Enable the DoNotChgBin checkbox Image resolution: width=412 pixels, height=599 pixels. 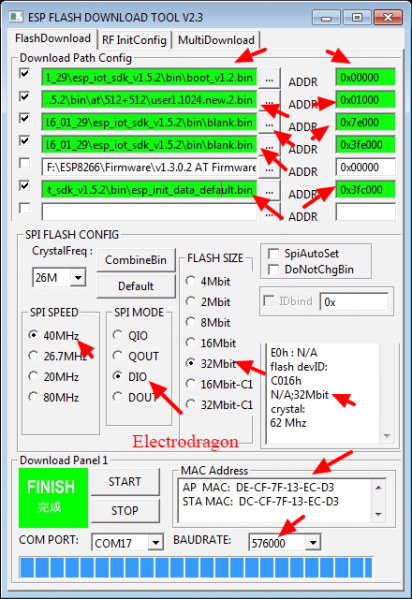pyautogui.click(x=273, y=270)
